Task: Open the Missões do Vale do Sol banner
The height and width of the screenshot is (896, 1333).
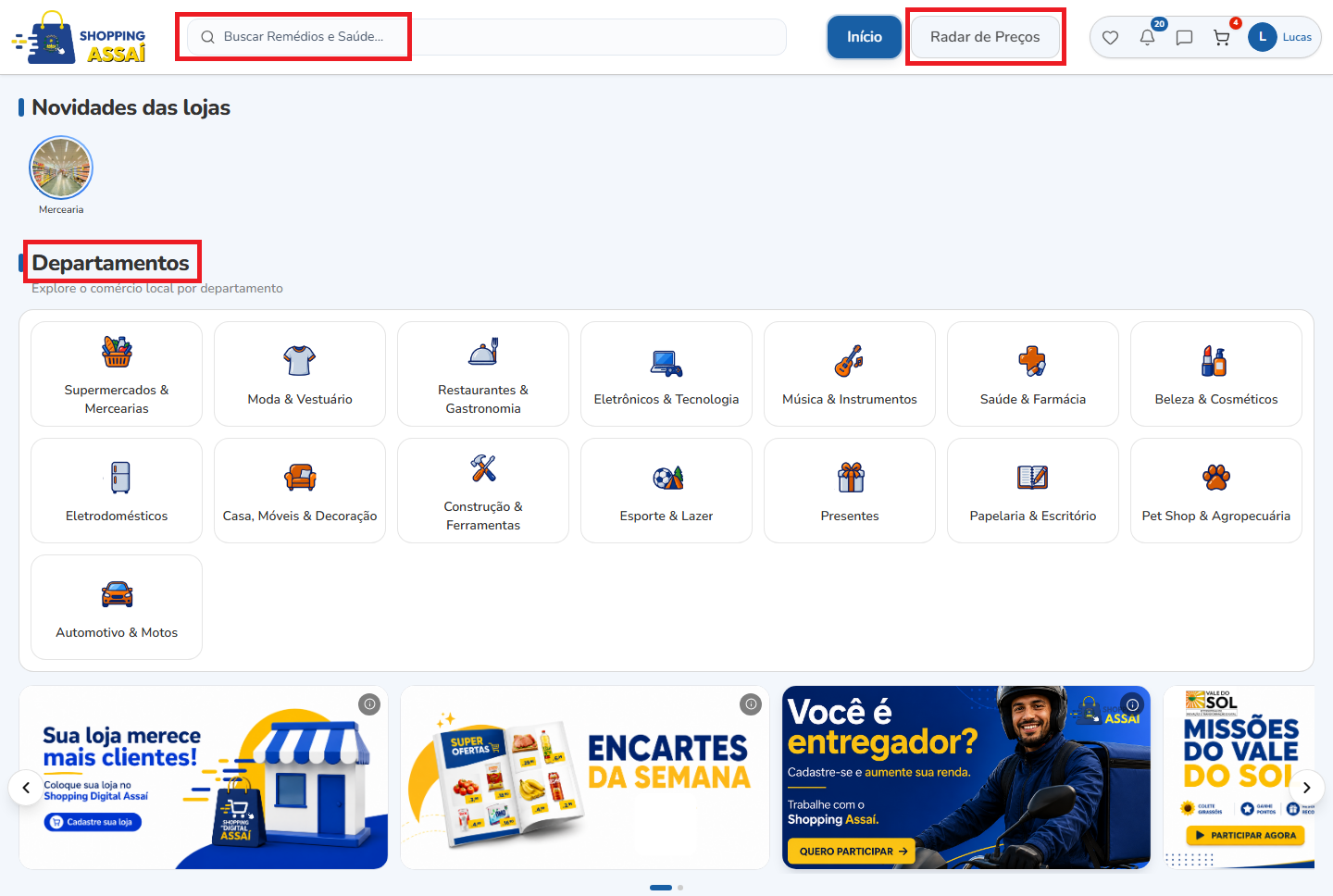Action: coord(1239,778)
